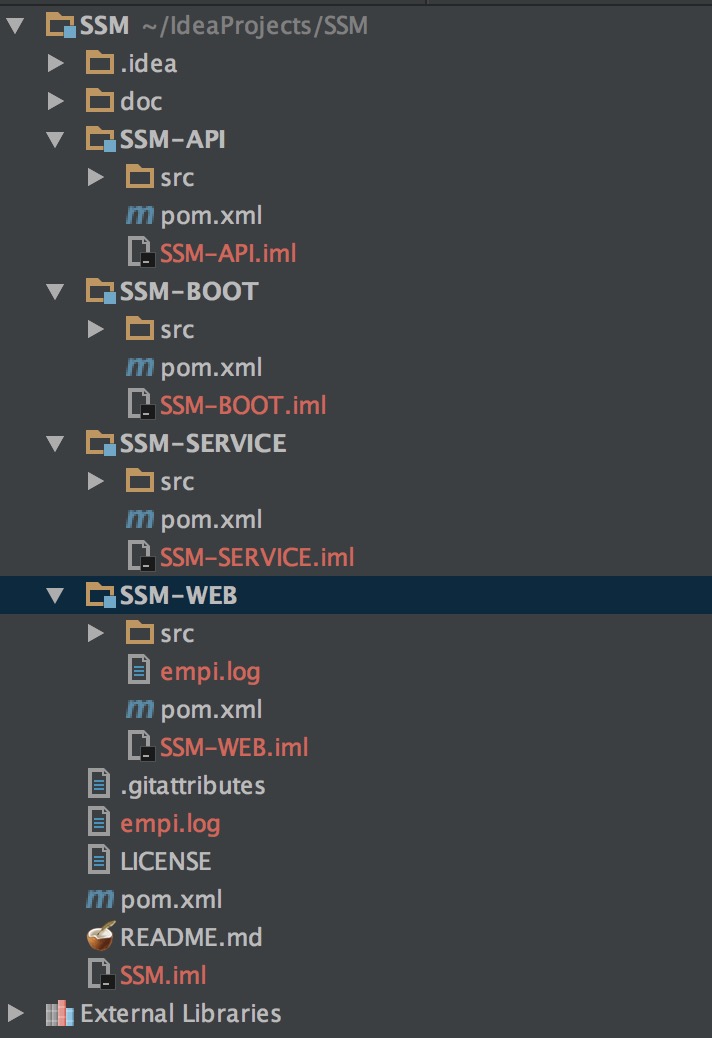Click the Maven icon beside SSM-API pom.xml
The width and height of the screenshot is (712, 1038).
[140, 215]
